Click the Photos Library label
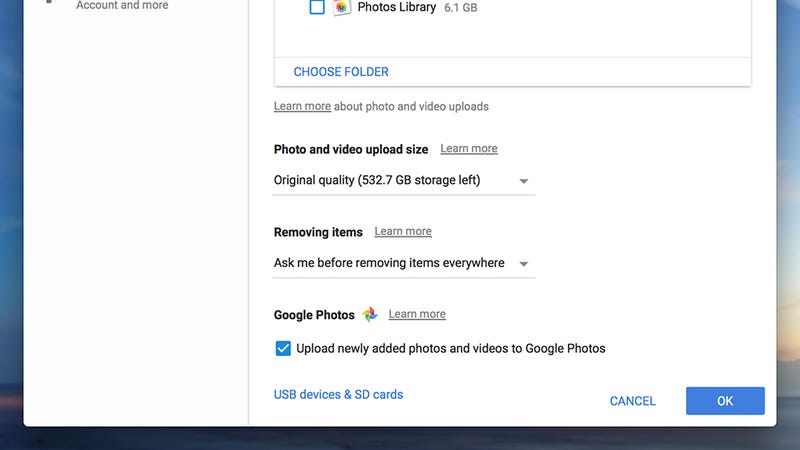 click(x=396, y=7)
